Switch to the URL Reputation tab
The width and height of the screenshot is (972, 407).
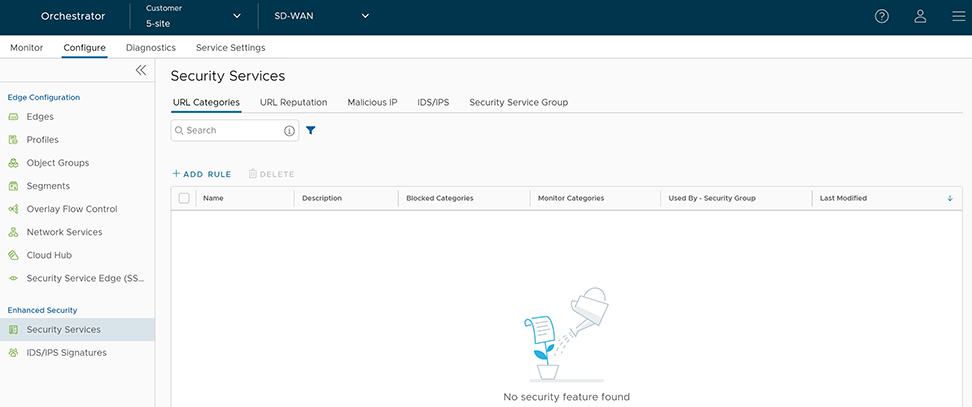coord(293,102)
